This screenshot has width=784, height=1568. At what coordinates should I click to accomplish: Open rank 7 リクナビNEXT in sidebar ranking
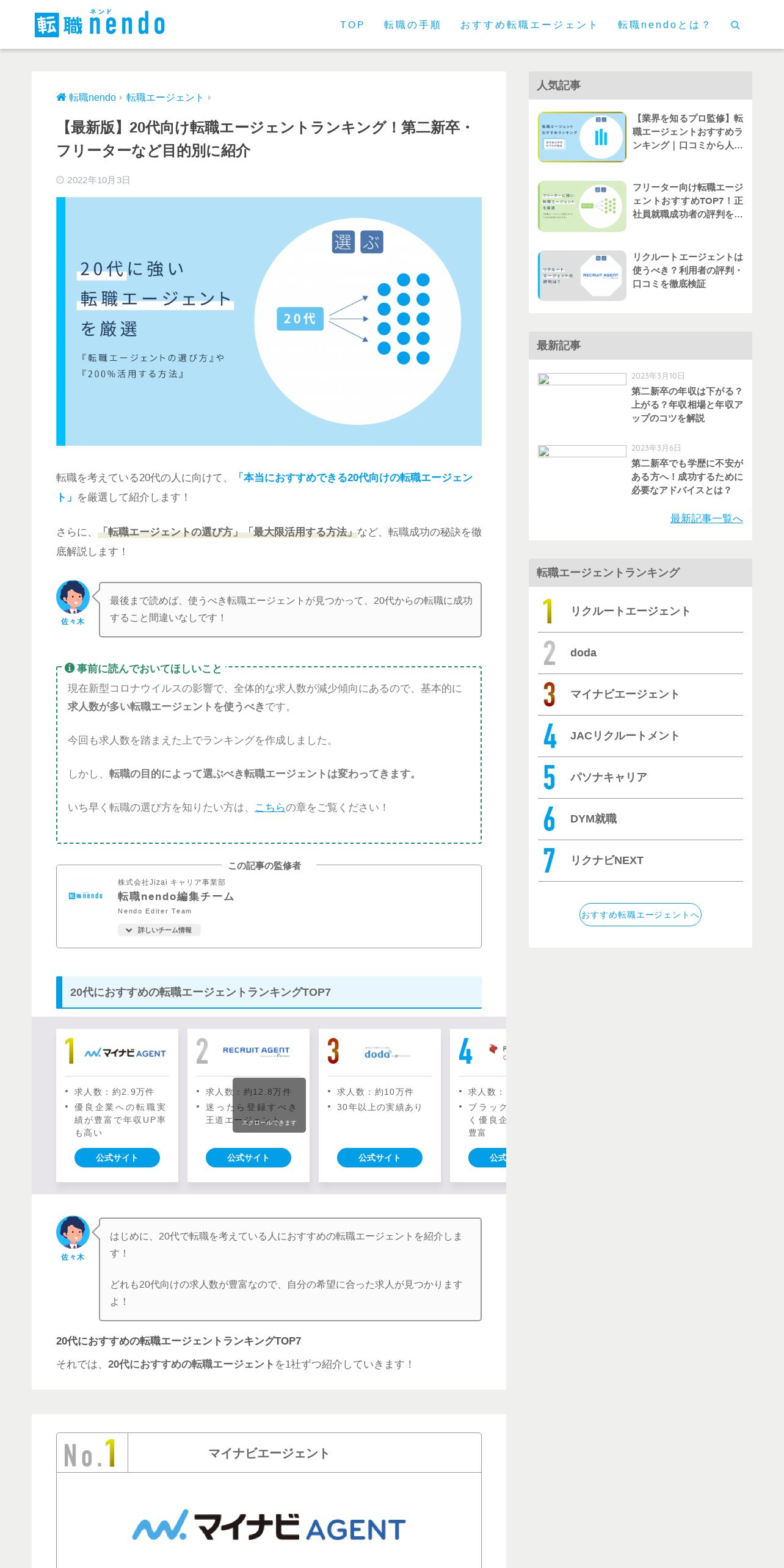click(641, 860)
